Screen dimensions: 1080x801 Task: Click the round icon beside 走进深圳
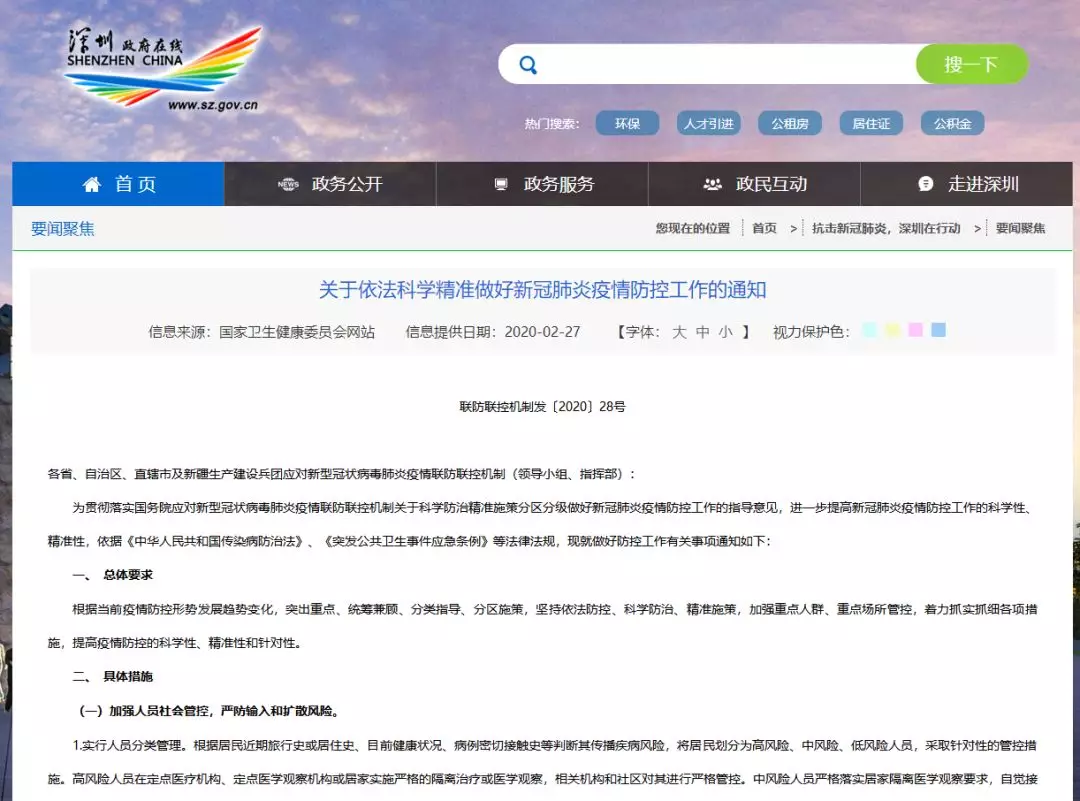pos(925,185)
